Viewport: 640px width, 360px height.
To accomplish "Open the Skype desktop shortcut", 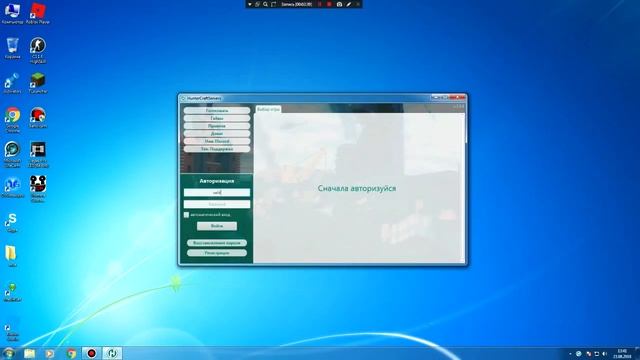I will [x=12, y=222].
